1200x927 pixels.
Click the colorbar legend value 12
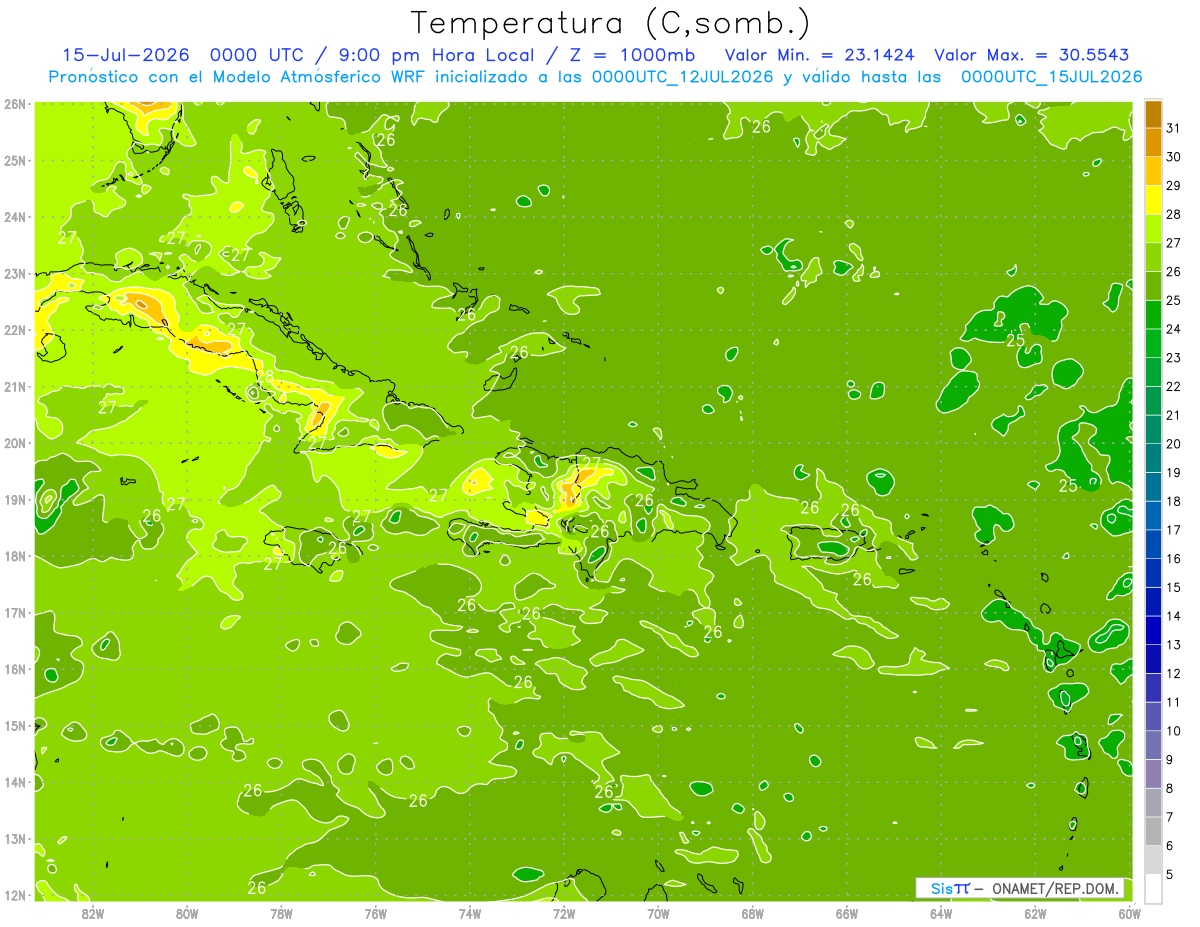click(1174, 673)
